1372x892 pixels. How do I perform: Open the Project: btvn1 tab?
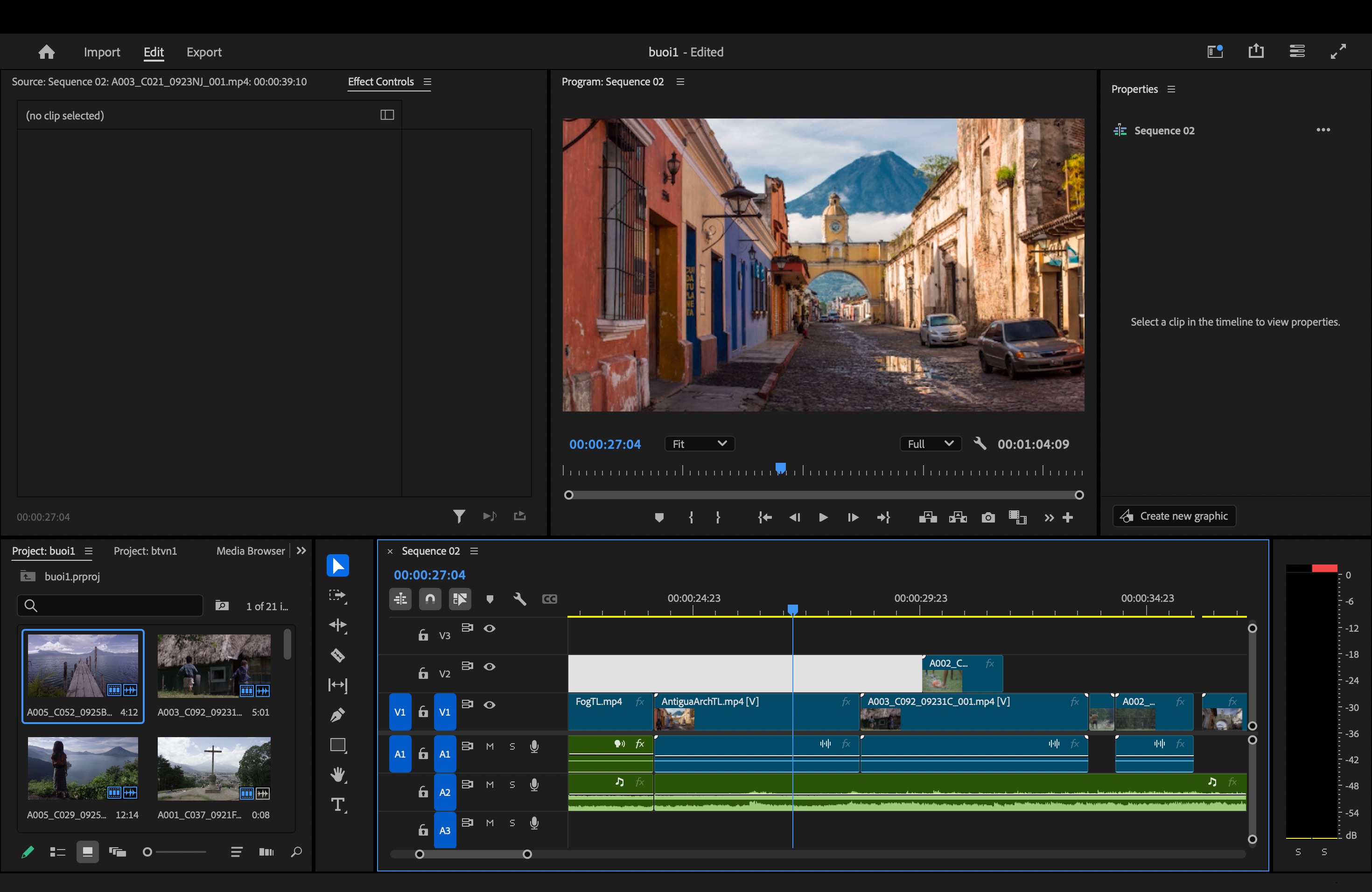point(145,551)
